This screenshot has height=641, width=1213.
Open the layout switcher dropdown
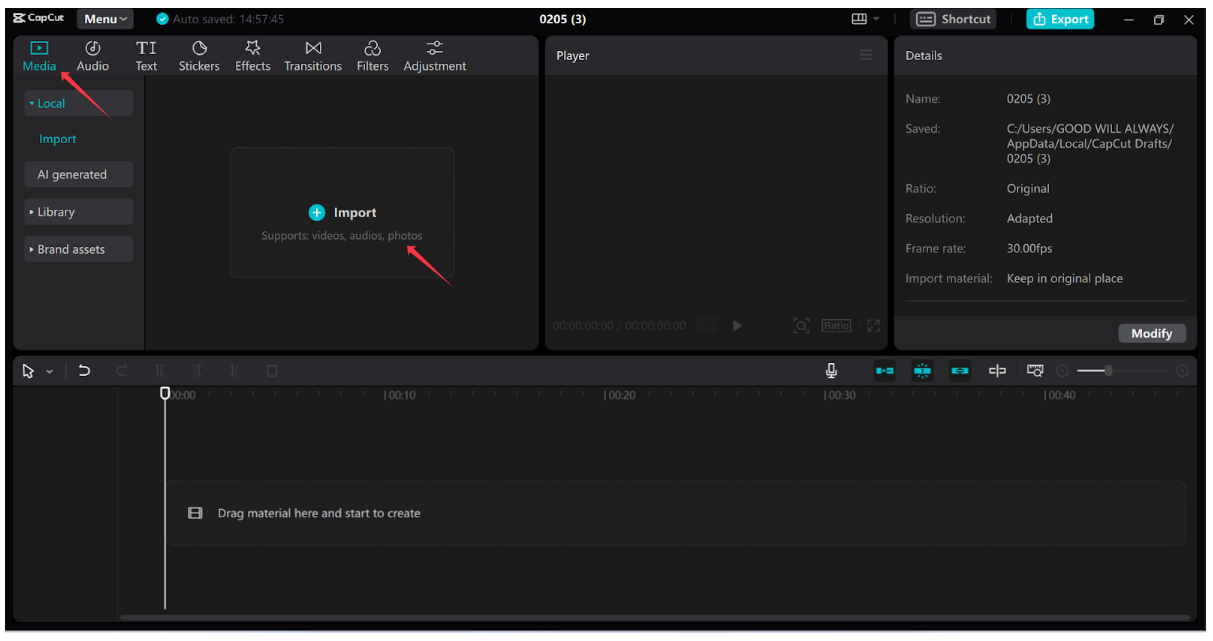click(866, 19)
